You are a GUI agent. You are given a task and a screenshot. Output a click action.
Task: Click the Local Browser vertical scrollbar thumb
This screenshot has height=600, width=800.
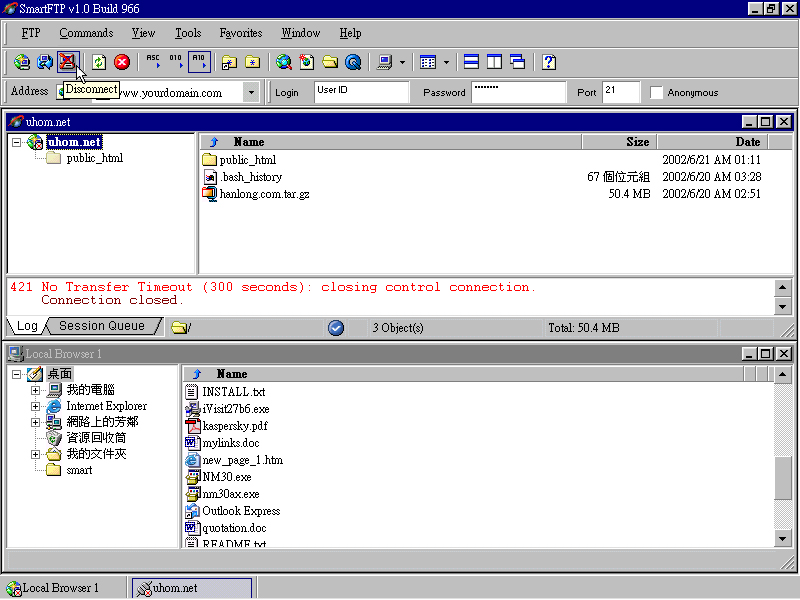click(783, 478)
